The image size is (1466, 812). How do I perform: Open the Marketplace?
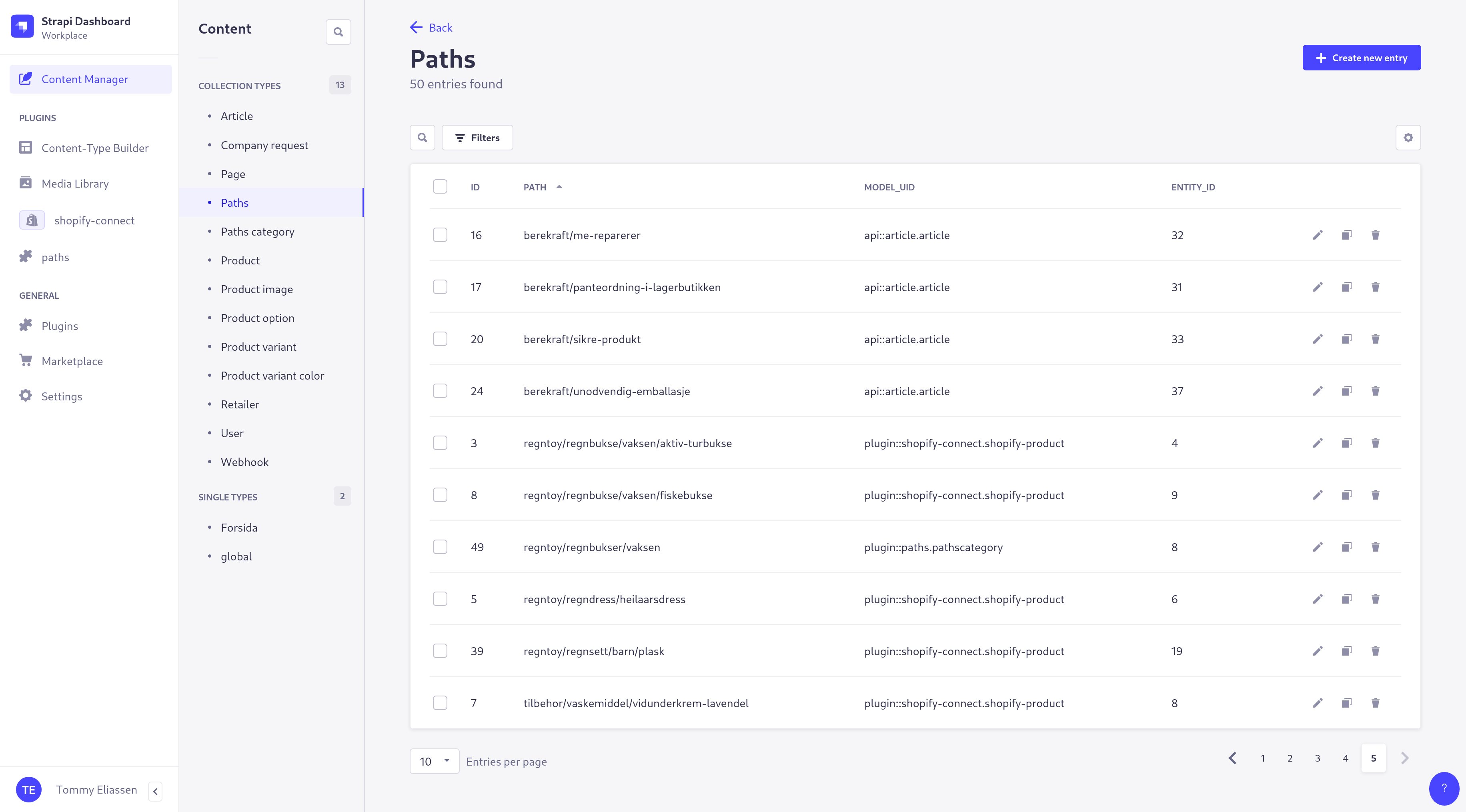click(72, 361)
